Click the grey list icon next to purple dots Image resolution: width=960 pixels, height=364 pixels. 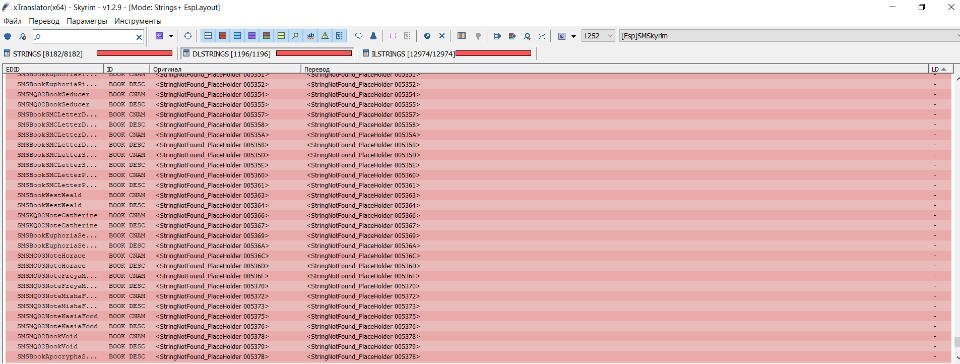[407, 36]
